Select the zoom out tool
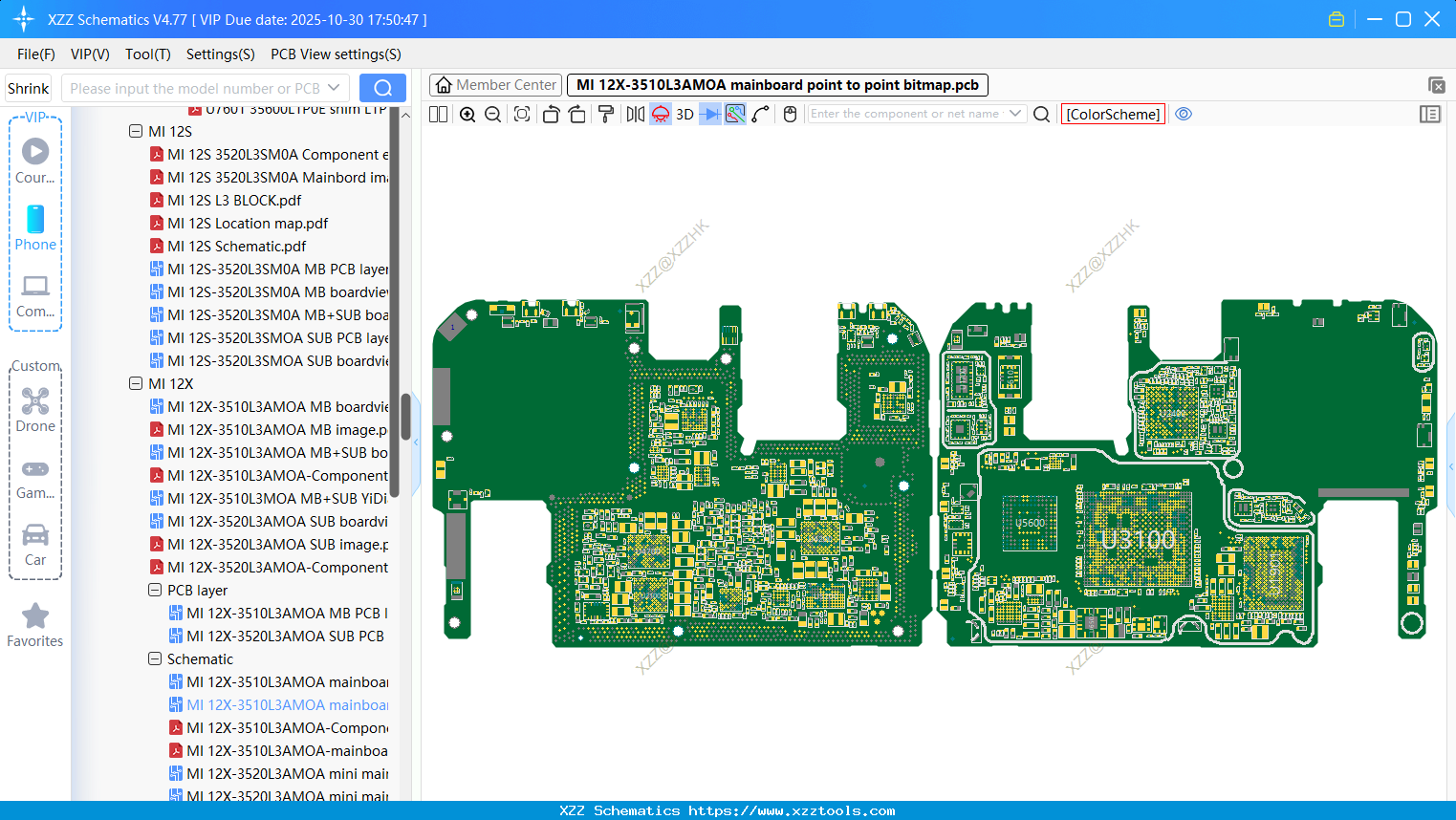 [x=491, y=114]
